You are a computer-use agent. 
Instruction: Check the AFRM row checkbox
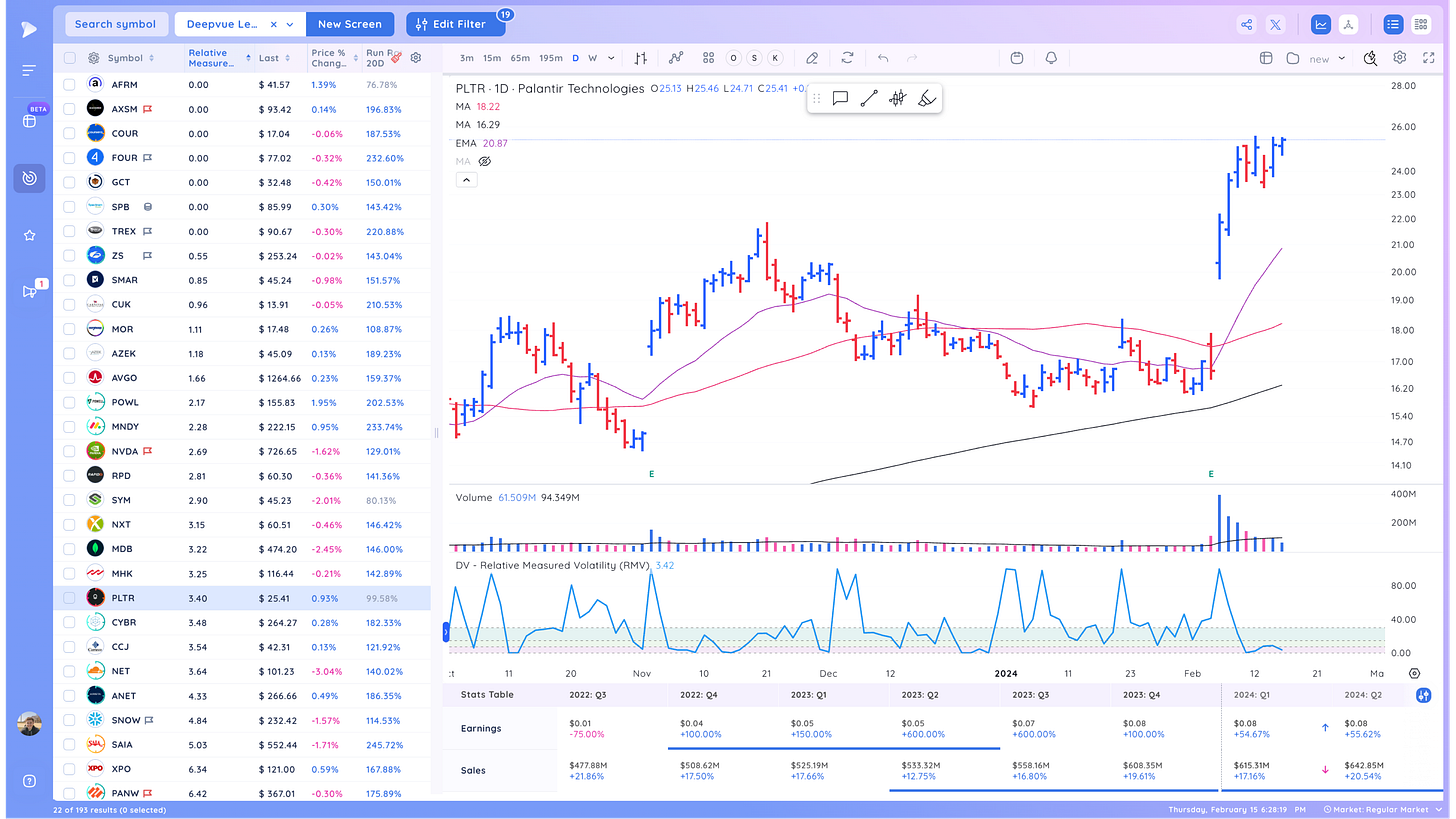(x=70, y=85)
